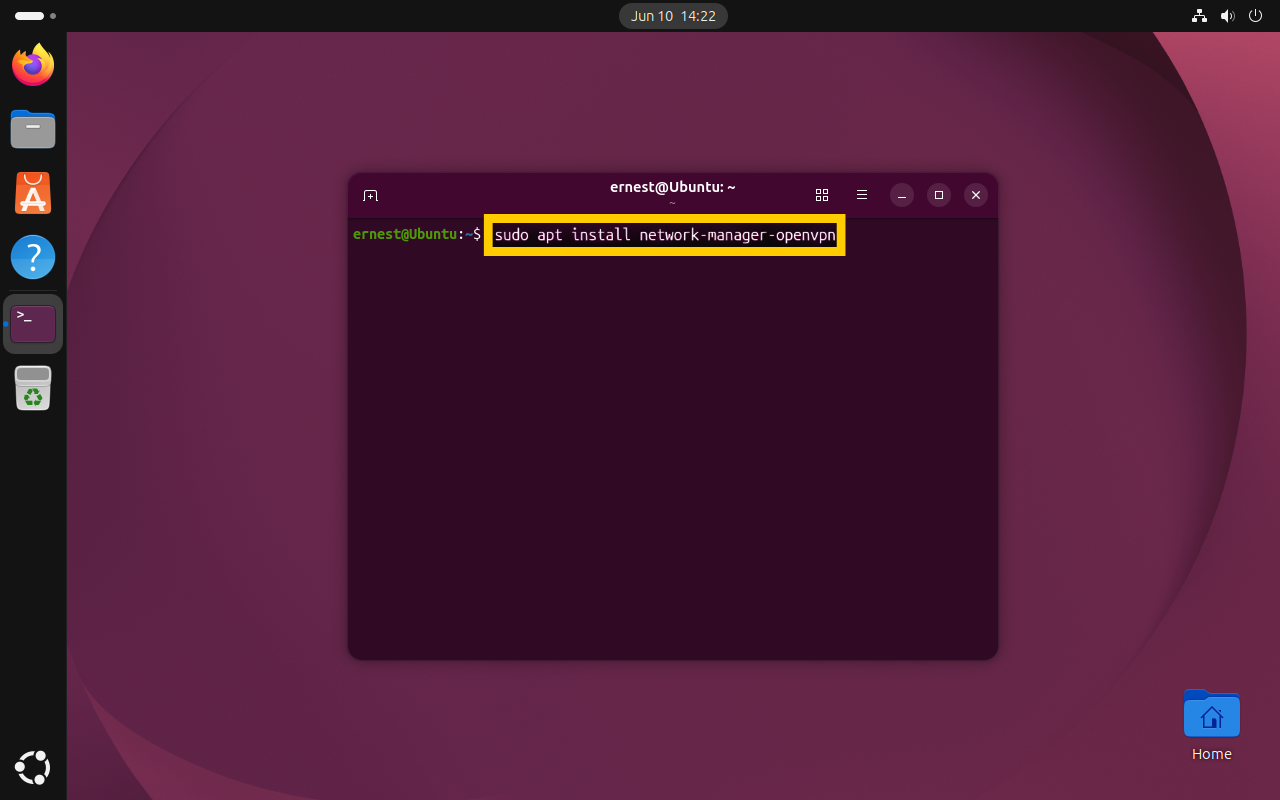This screenshot has height=800, width=1280.
Task: Click the power icon in top bar
Action: [1256, 16]
